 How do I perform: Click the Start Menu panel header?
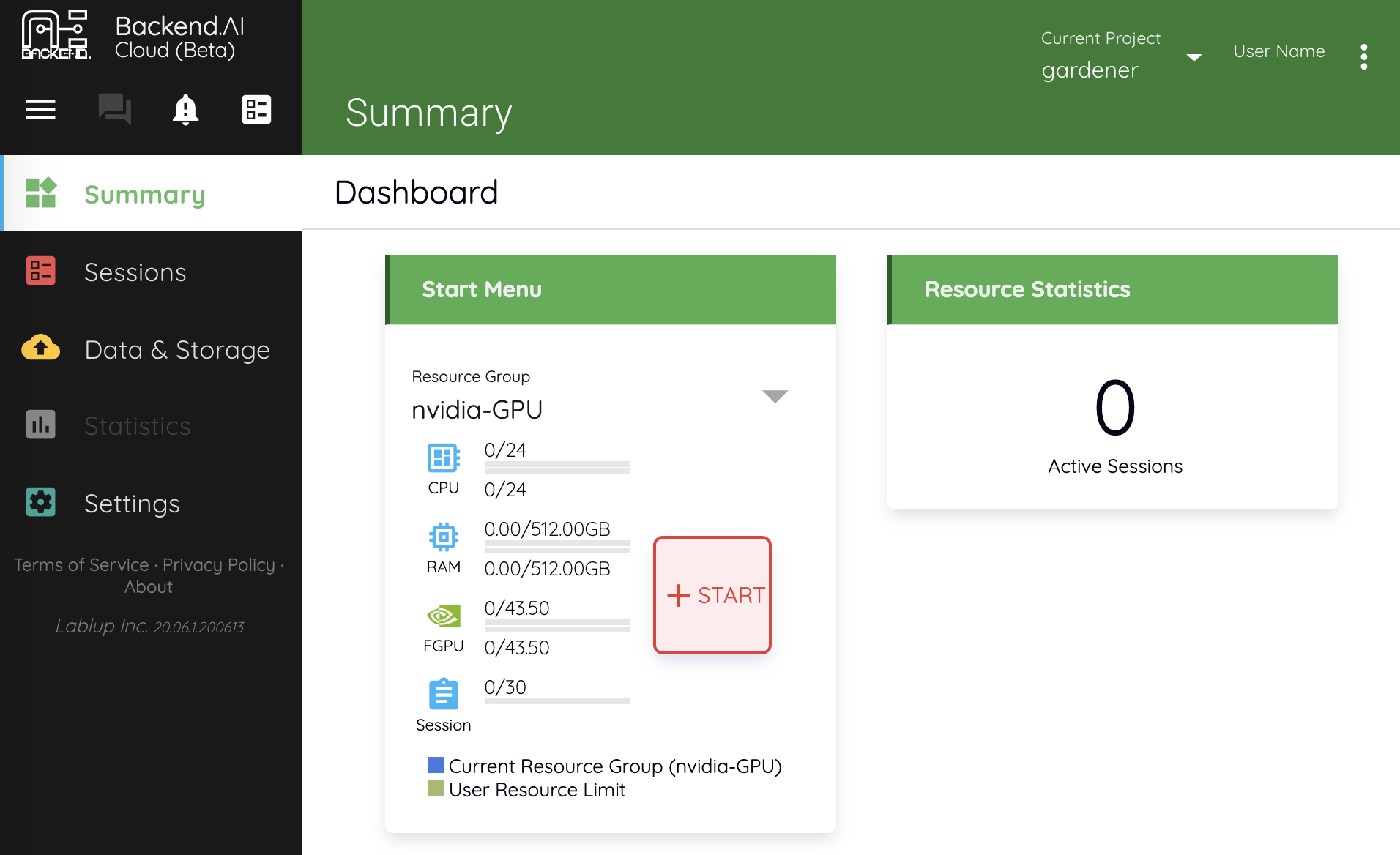pyautogui.click(x=611, y=289)
